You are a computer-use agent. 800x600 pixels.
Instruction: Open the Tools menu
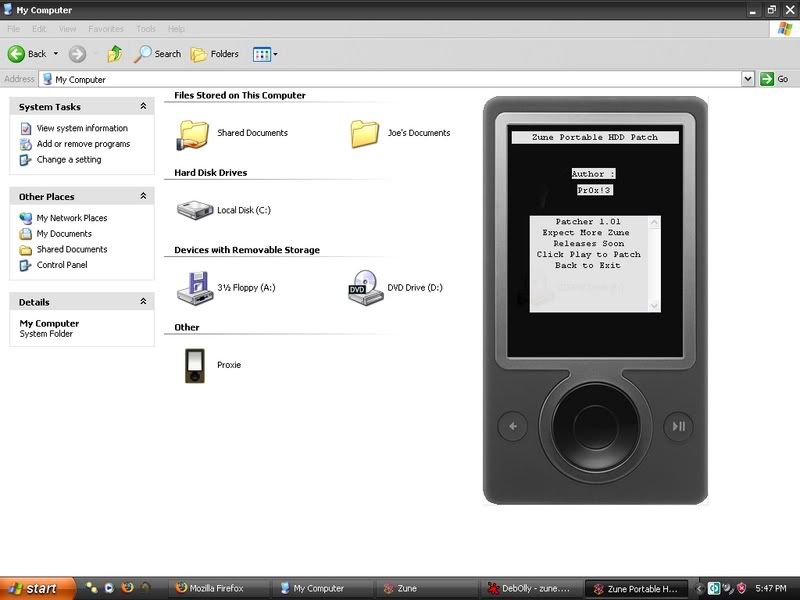(x=146, y=29)
